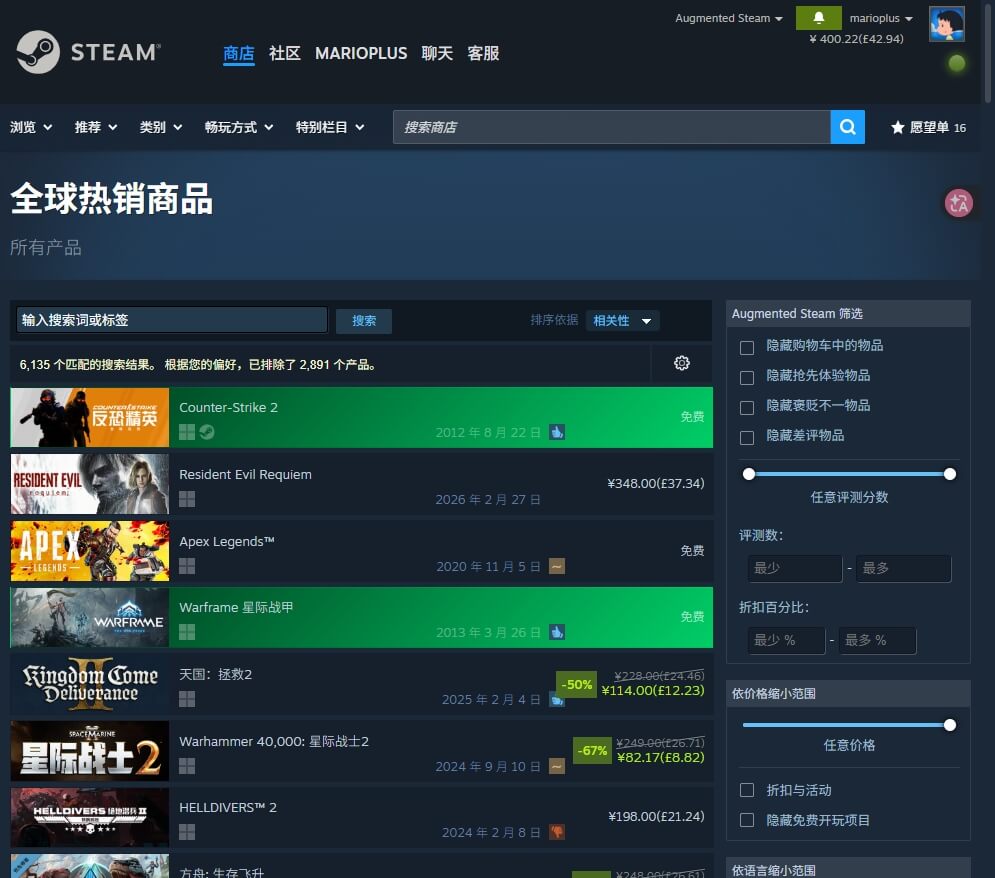The height and width of the screenshot is (878, 995).
Task: Click the wishlist star icon
Action: [x=898, y=128]
